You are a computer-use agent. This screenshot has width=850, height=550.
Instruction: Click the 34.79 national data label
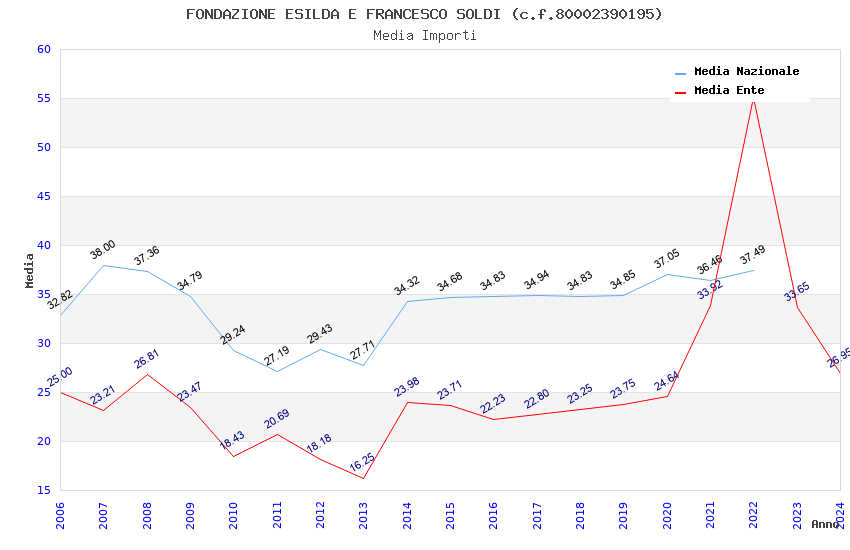tap(190, 280)
